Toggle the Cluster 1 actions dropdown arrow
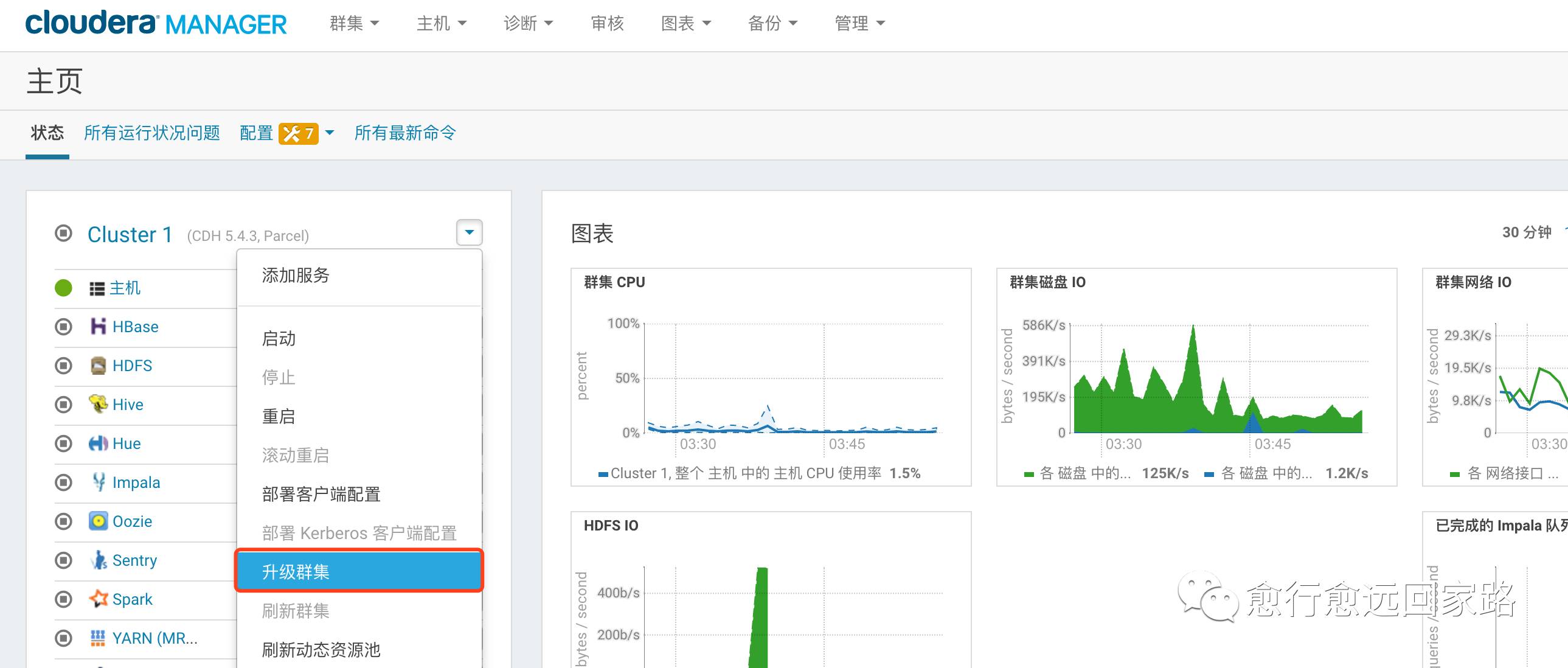Screen dimensions: 1568x668 470,232
